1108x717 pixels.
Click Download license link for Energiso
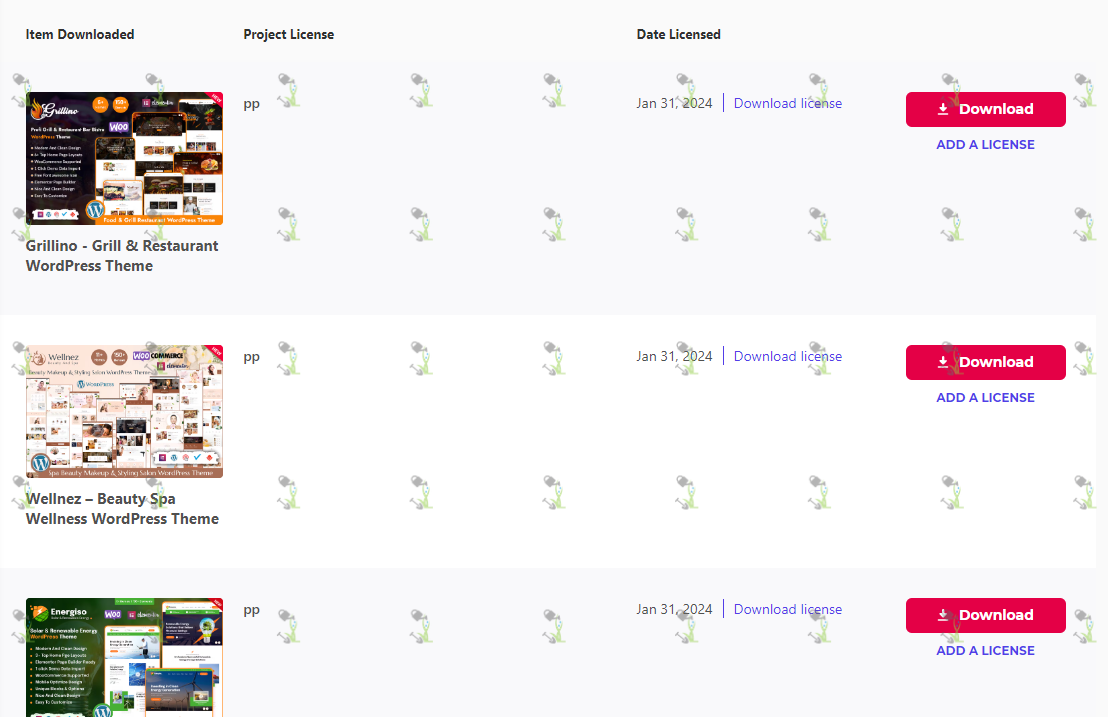pos(788,609)
